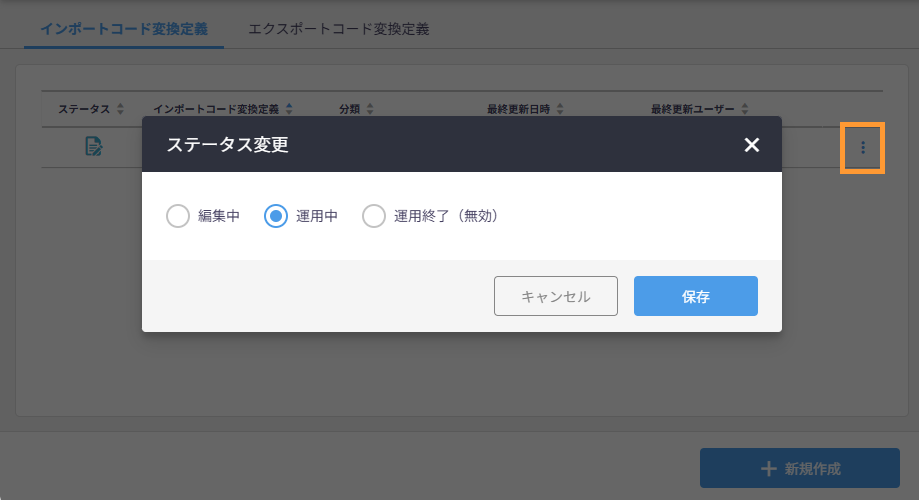Switch to the インポートコード変換定義 tab

(x=124, y=29)
